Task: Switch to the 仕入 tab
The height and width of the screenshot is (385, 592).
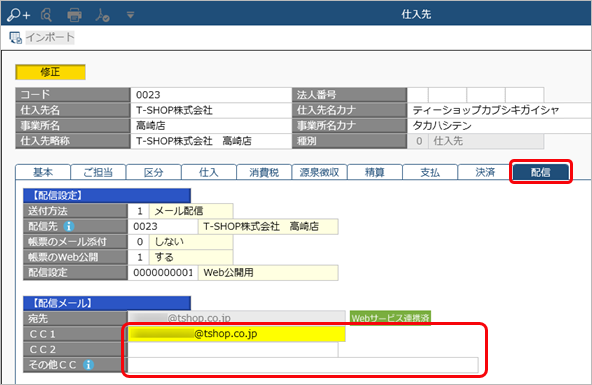Action: (x=208, y=172)
